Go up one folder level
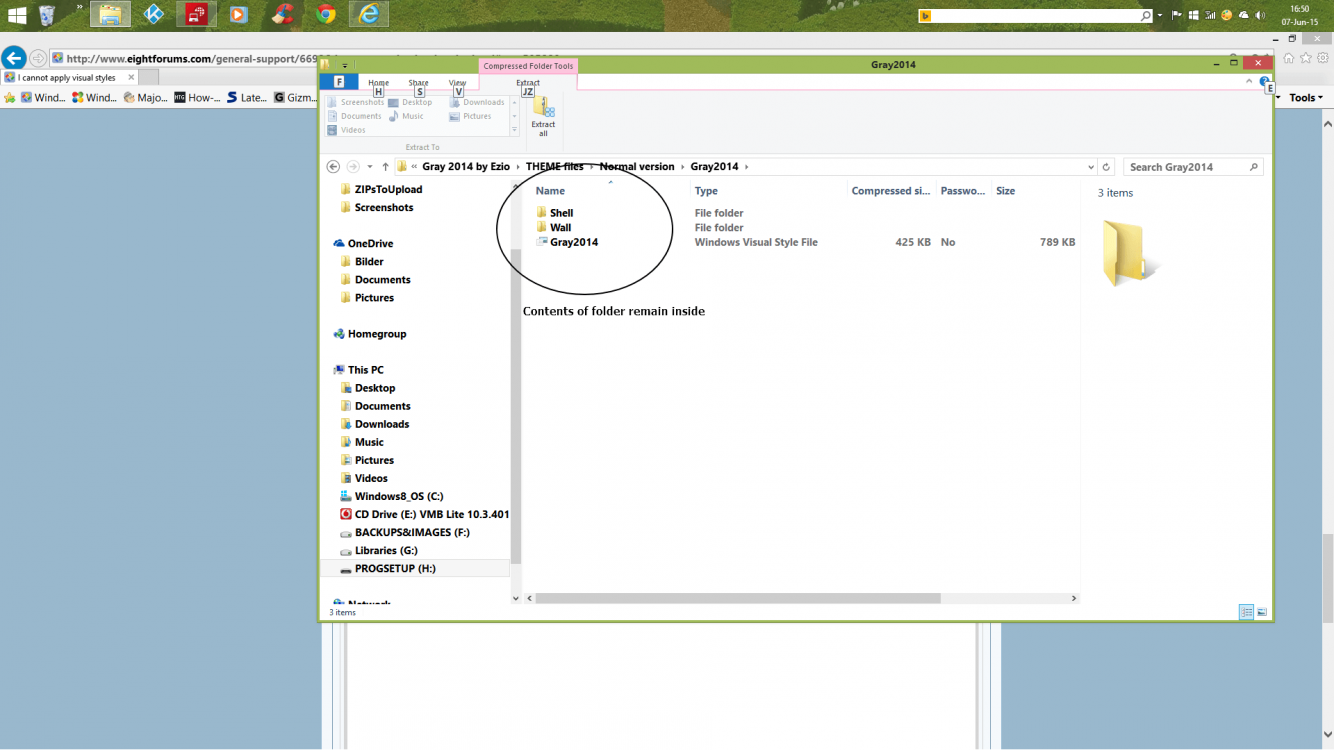1334x750 pixels. click(x=385, y=167)
